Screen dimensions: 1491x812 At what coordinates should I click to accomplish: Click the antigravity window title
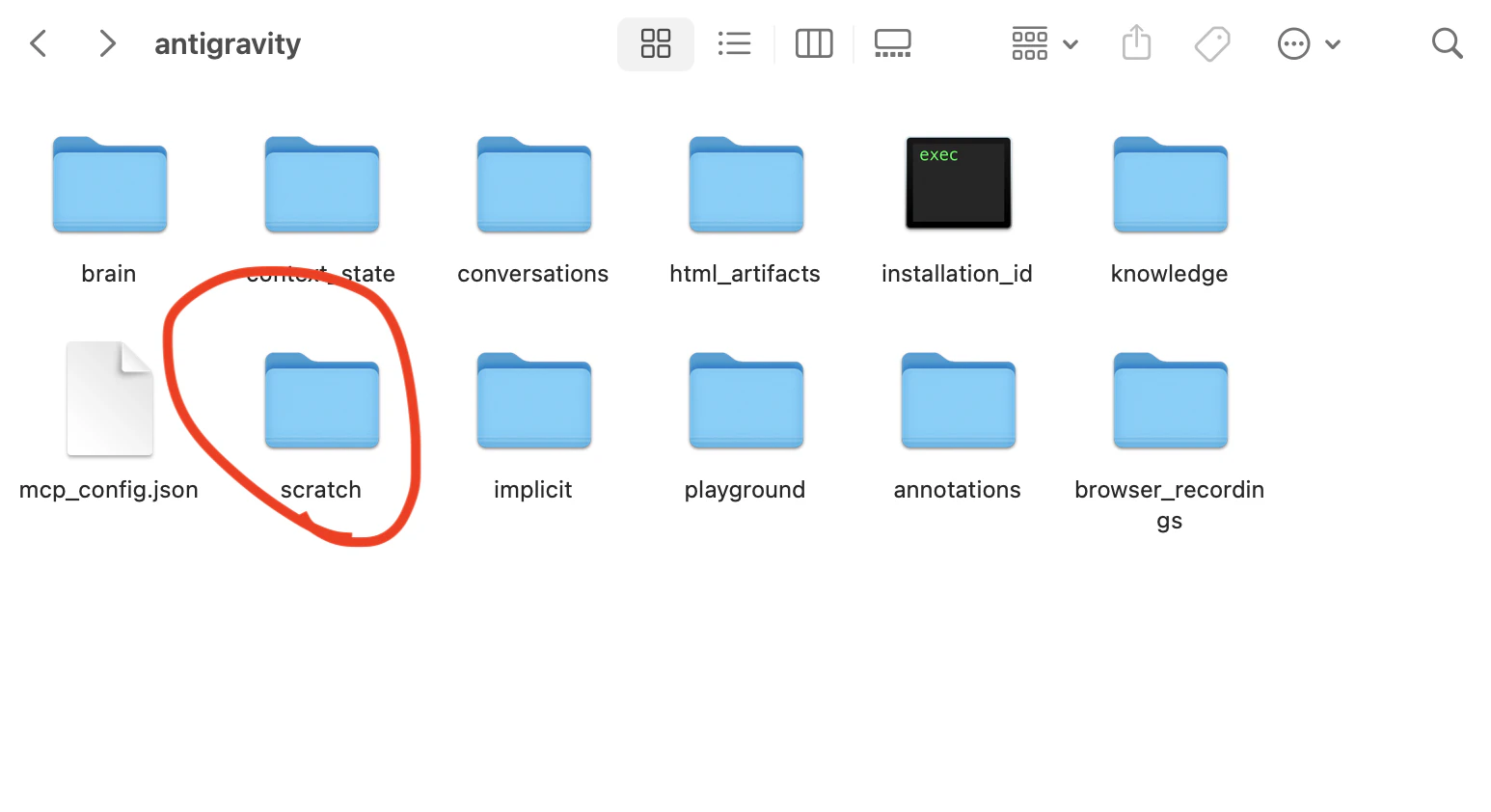(x=228, y=44)
